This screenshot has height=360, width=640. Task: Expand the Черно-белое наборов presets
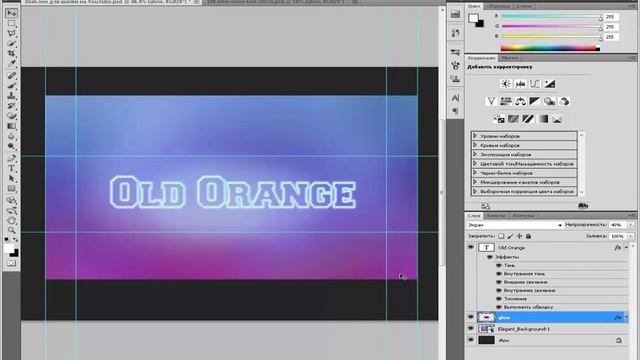475,173
